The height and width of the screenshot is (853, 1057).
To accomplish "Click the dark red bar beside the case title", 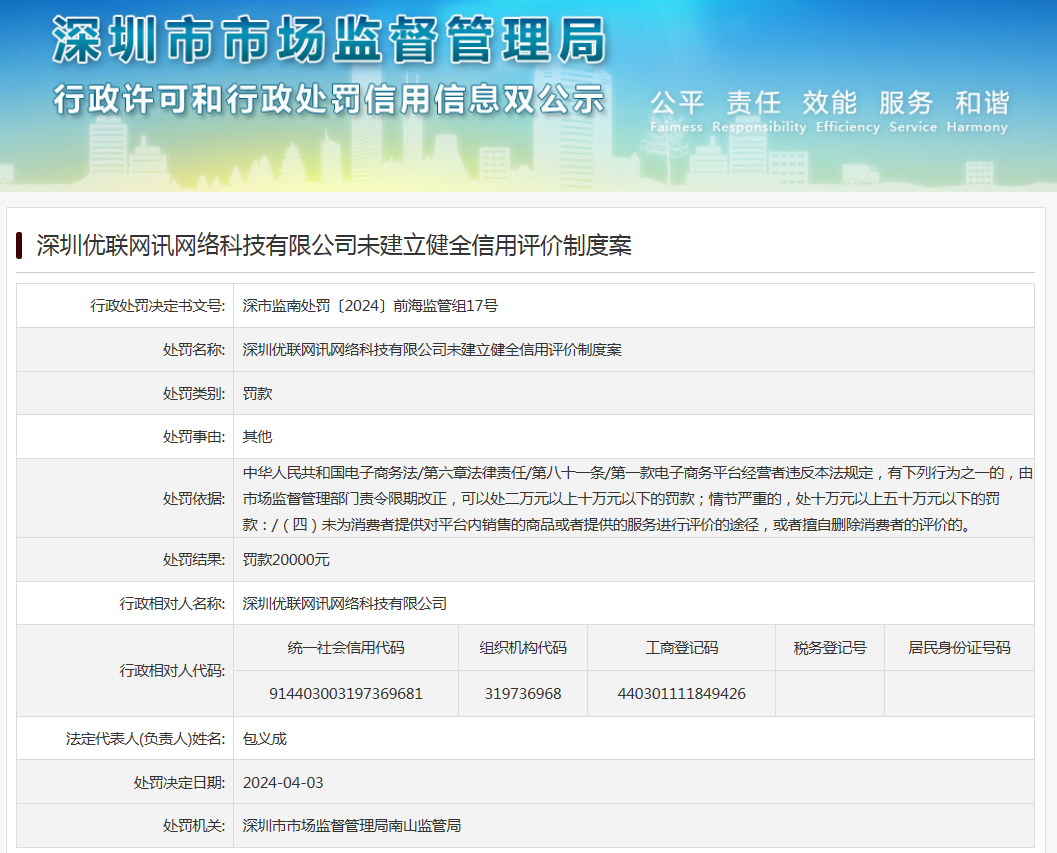I will 19,245.
